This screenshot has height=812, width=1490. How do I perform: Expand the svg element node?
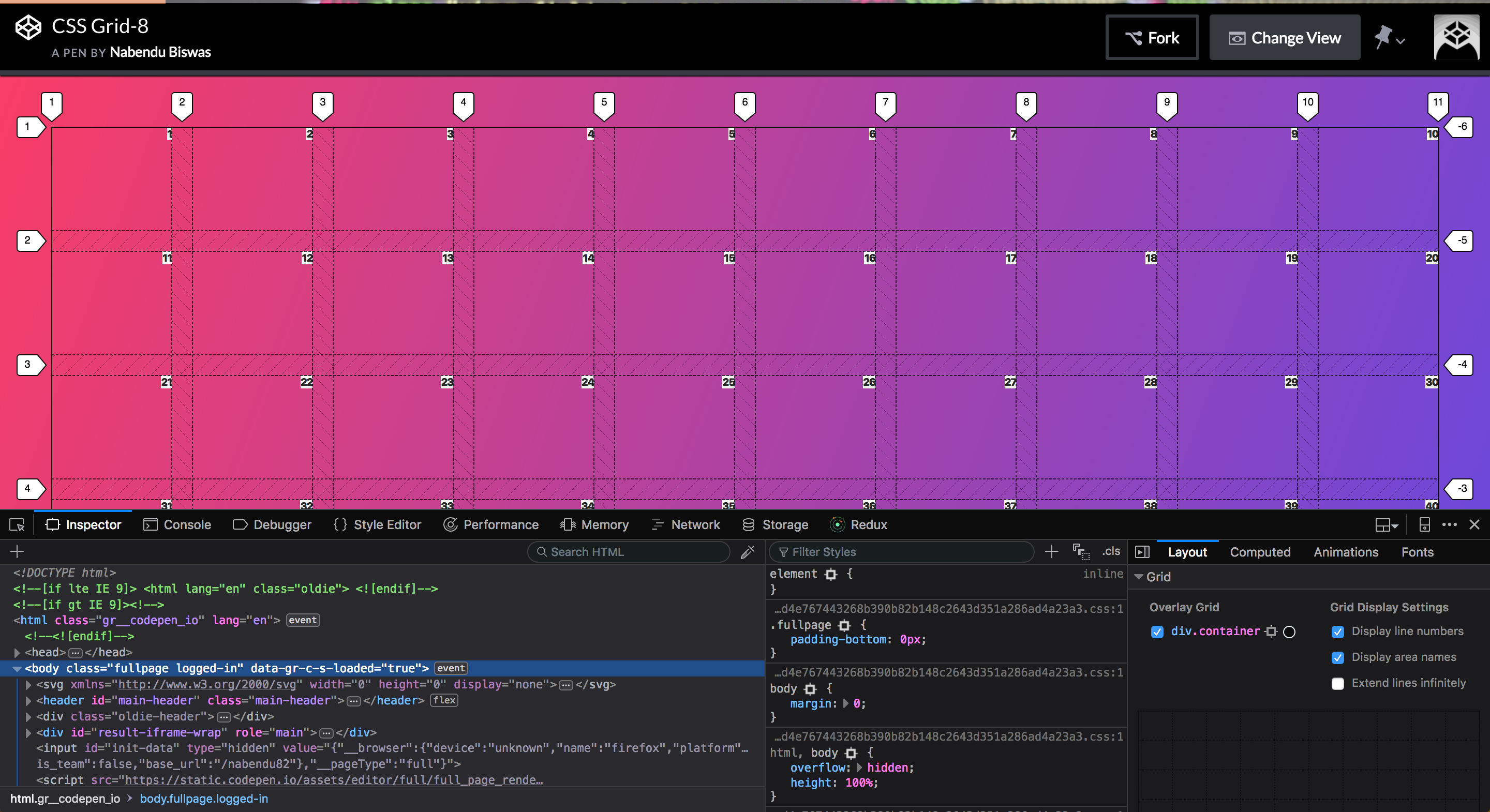(x=28, y=685)
